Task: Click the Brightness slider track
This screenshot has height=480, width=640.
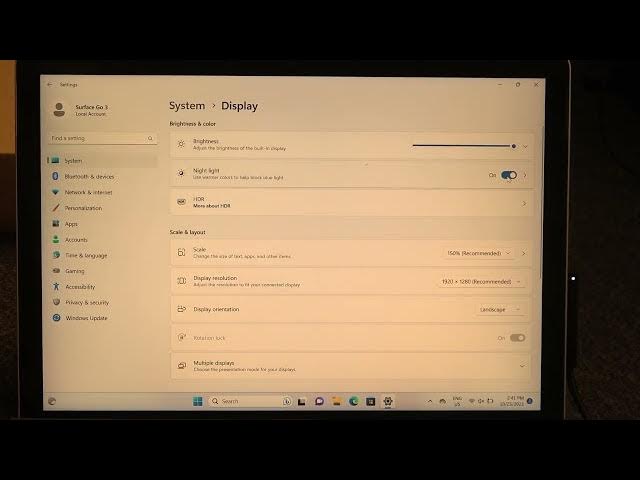Action: [462, 146]
